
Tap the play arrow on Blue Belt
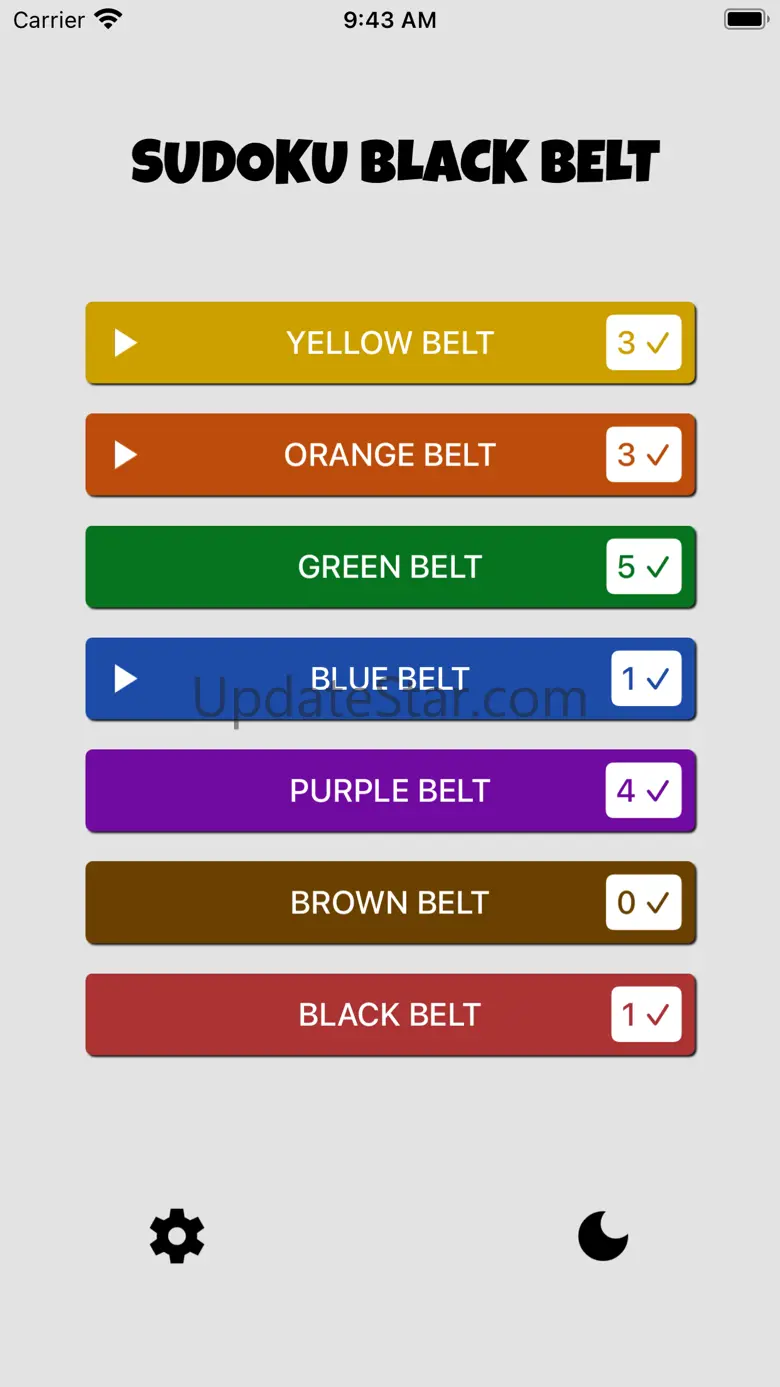pyautogui.click(x=125, y=679)
